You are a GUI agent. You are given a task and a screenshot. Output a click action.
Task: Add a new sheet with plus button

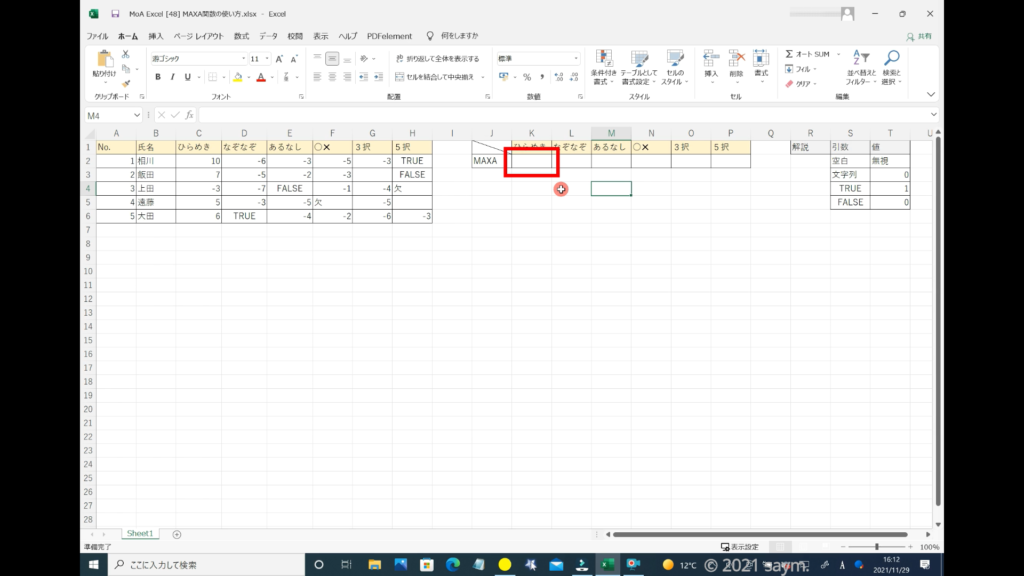click(177, 534)
